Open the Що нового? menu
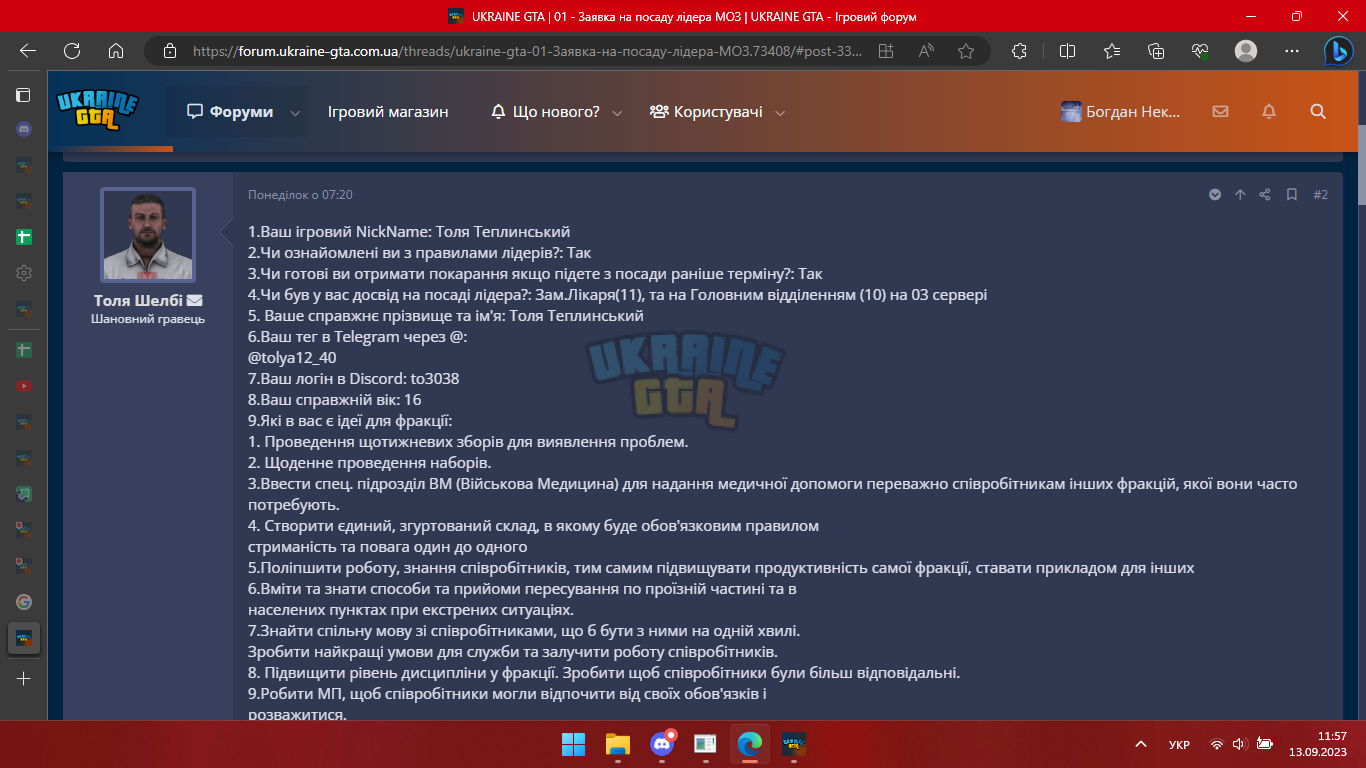 point(545,112)
